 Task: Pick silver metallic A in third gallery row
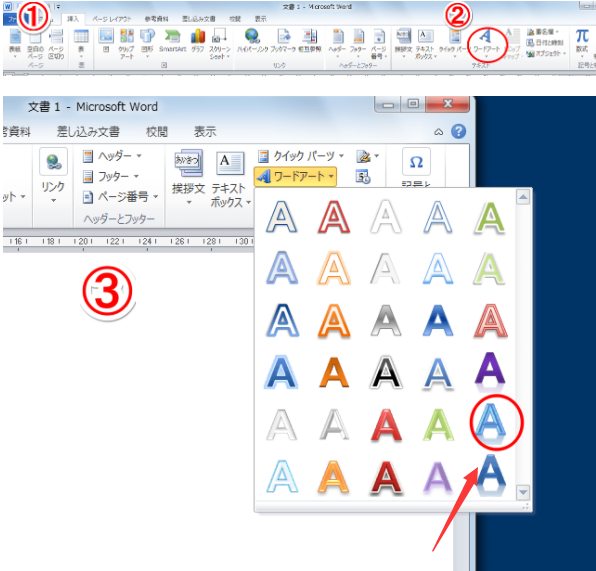pos(385,320)
